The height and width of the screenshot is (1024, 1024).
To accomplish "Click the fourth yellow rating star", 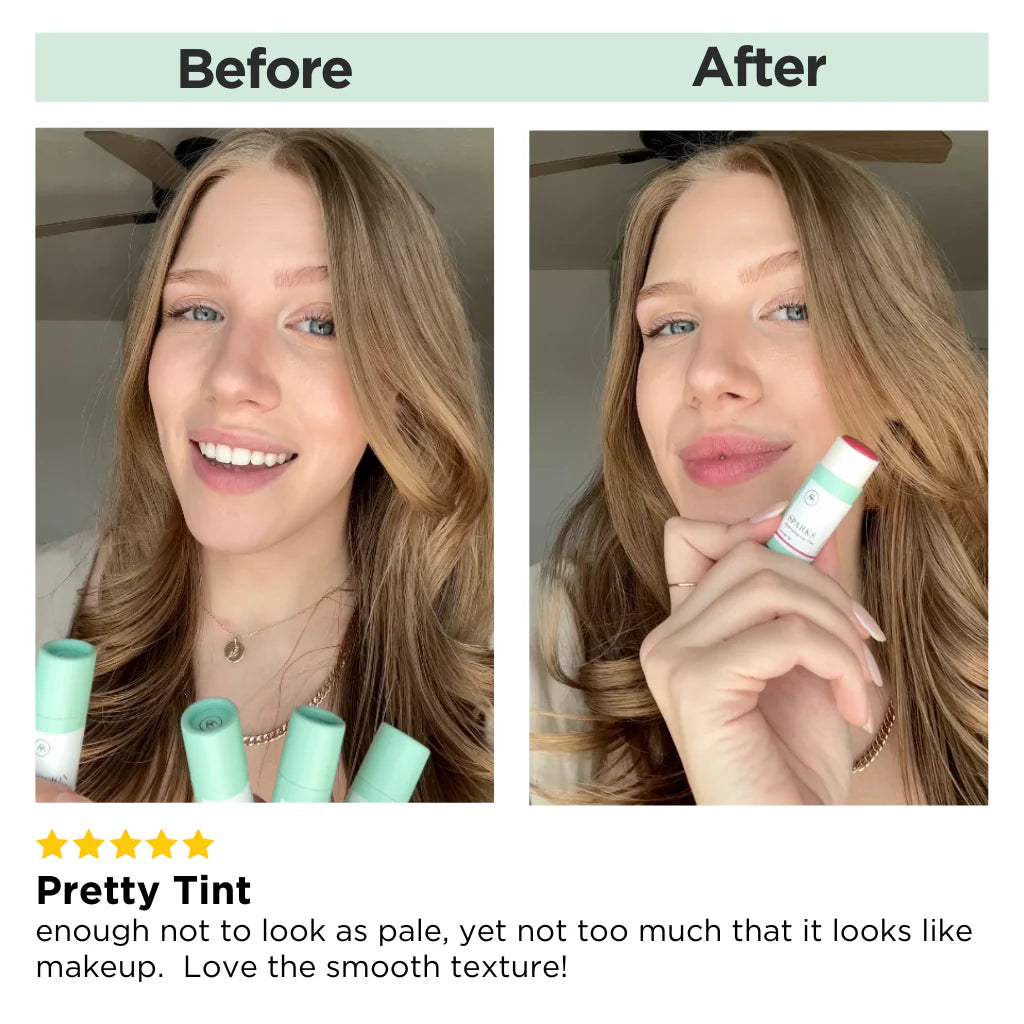I will [x=161, y=844].
